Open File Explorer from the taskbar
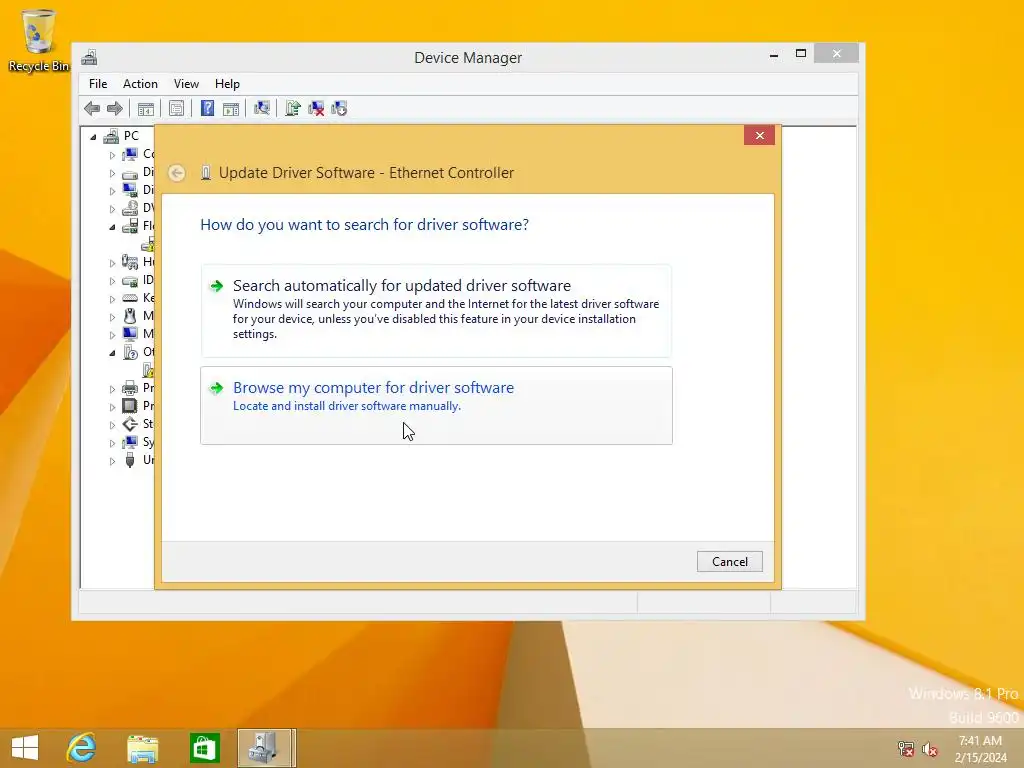1024x768 pixels. tap(142, 748)
